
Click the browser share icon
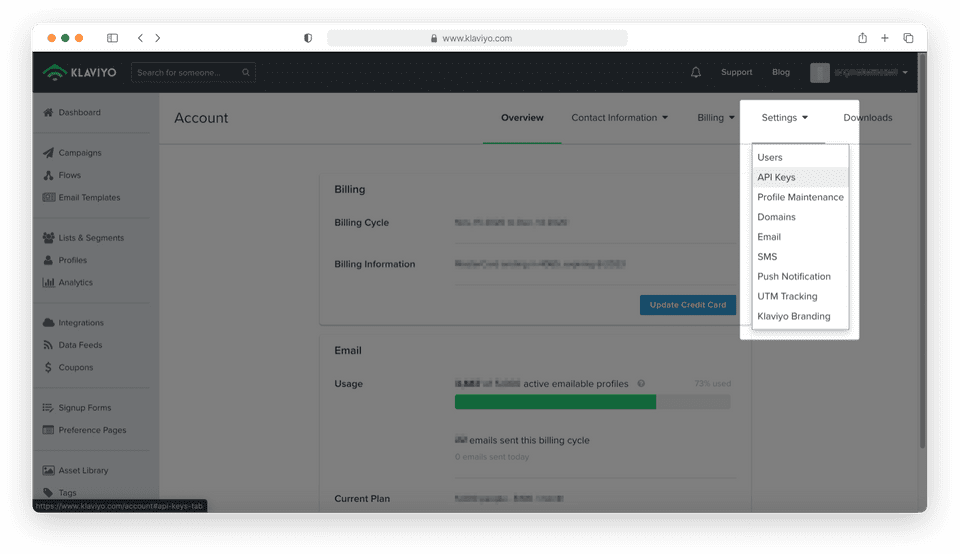click(862, 38)
